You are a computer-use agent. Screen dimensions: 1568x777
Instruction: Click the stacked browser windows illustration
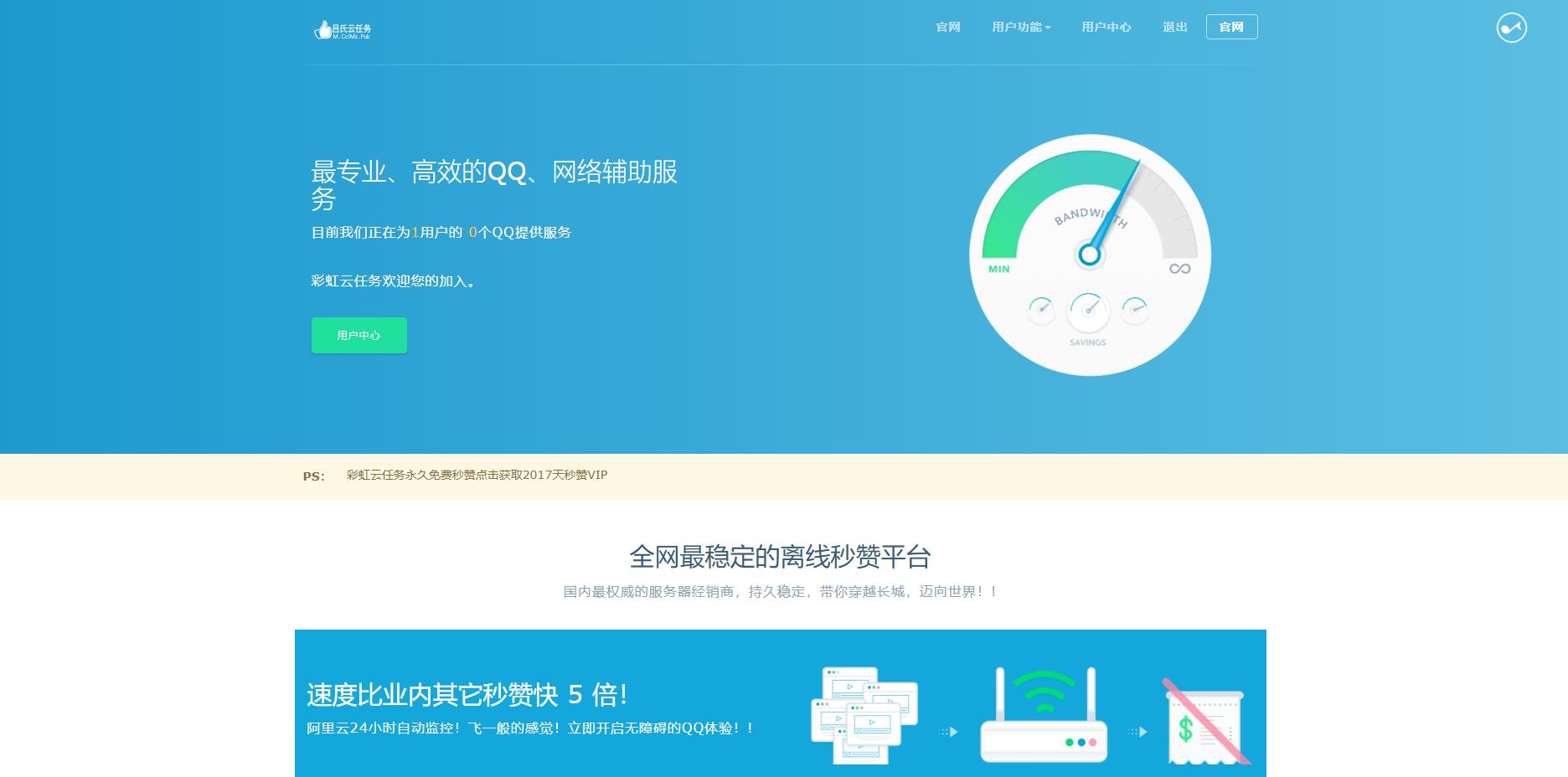click(864, 715)
